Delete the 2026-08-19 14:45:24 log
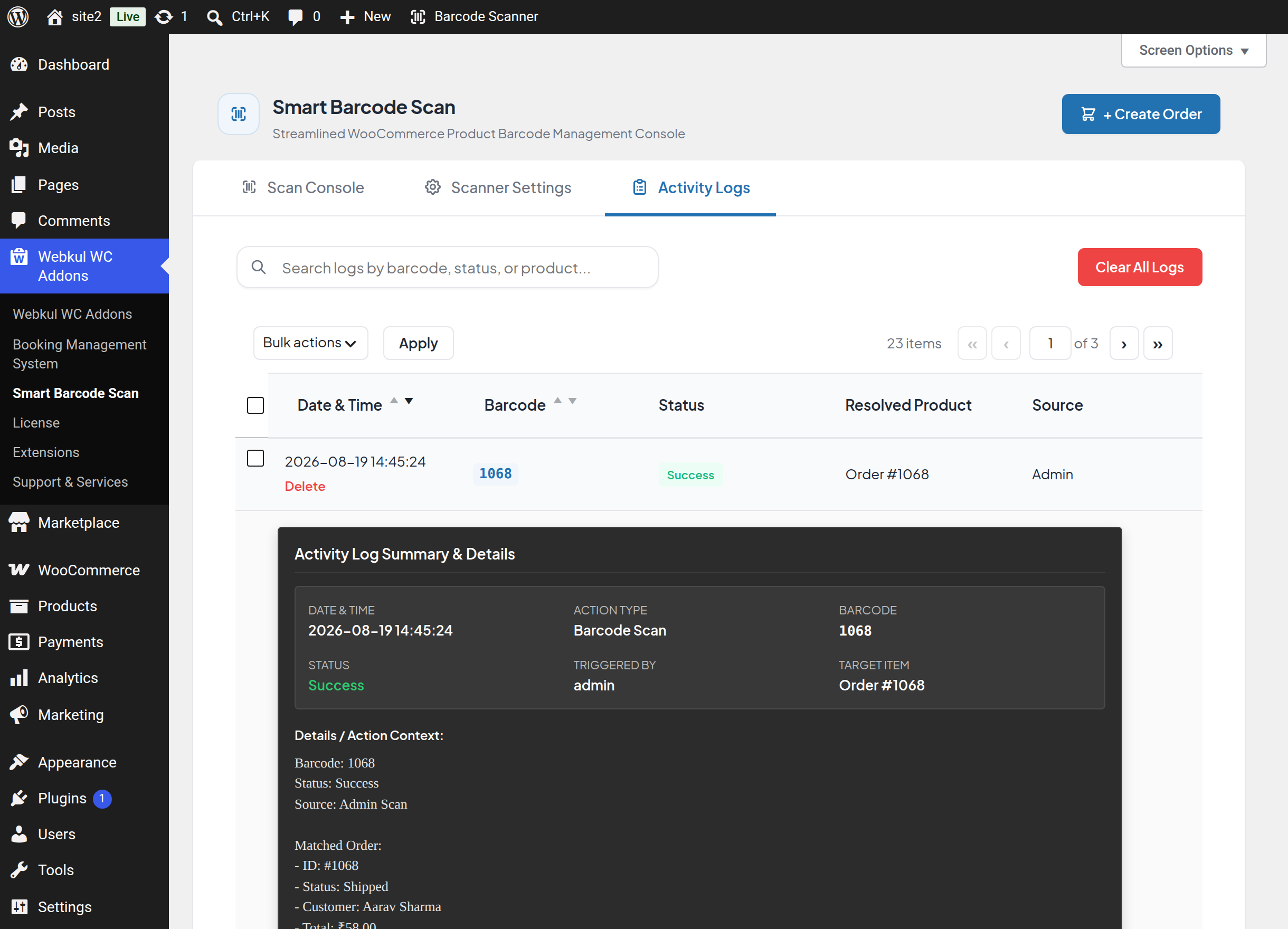The width and height of the screenshot is (1288, 929). tap(305, 486)
